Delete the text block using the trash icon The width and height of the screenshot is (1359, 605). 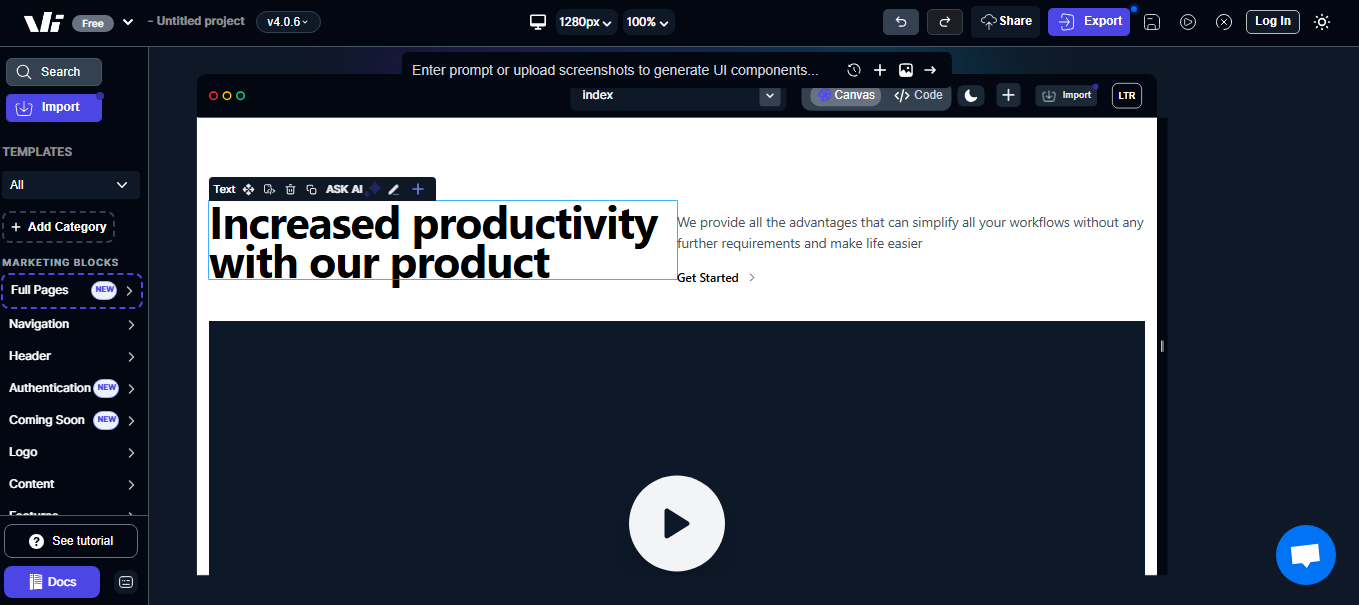coord(290,188)
